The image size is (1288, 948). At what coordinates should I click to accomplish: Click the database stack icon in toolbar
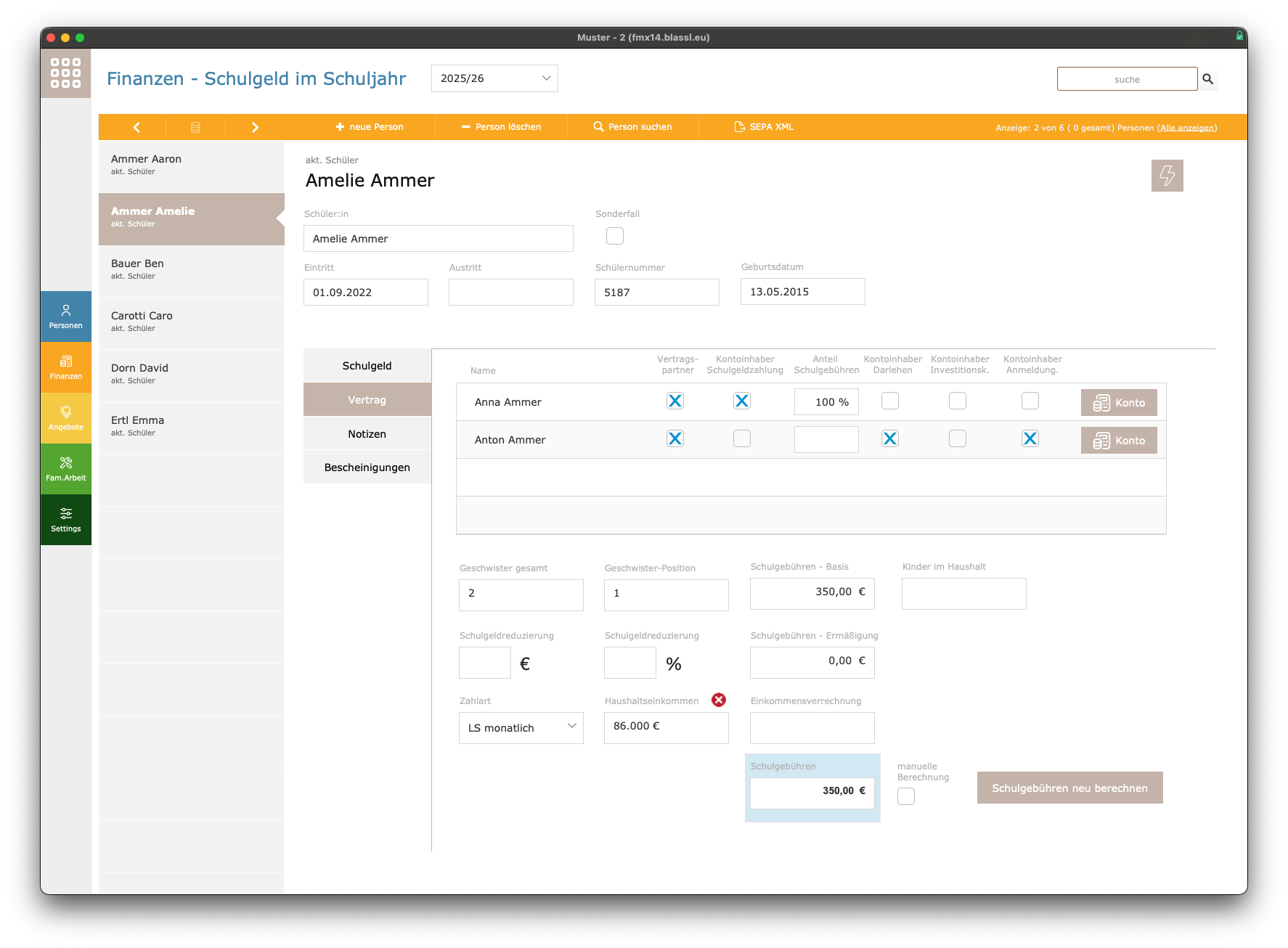point(195,127)
